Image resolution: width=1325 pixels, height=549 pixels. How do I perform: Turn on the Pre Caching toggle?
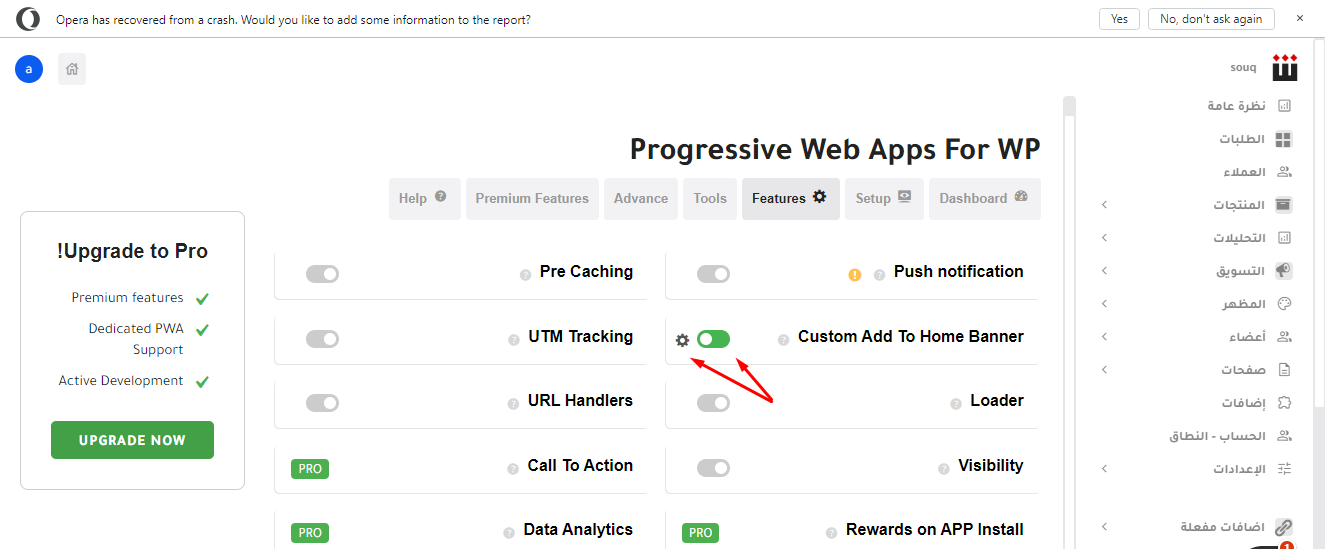point(322,274)
